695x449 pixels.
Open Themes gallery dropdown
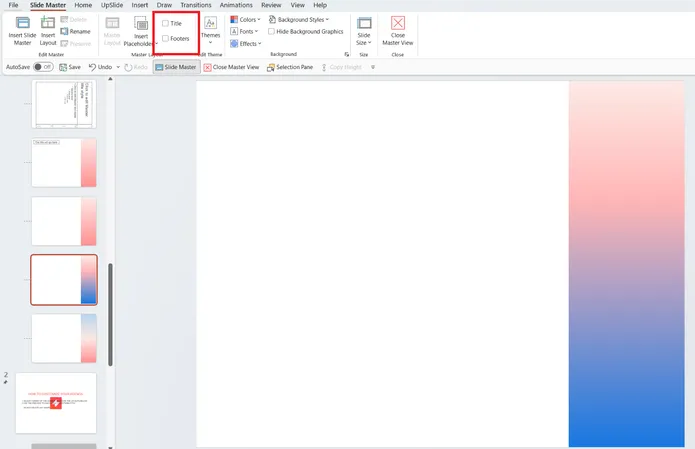click(211, 30)
